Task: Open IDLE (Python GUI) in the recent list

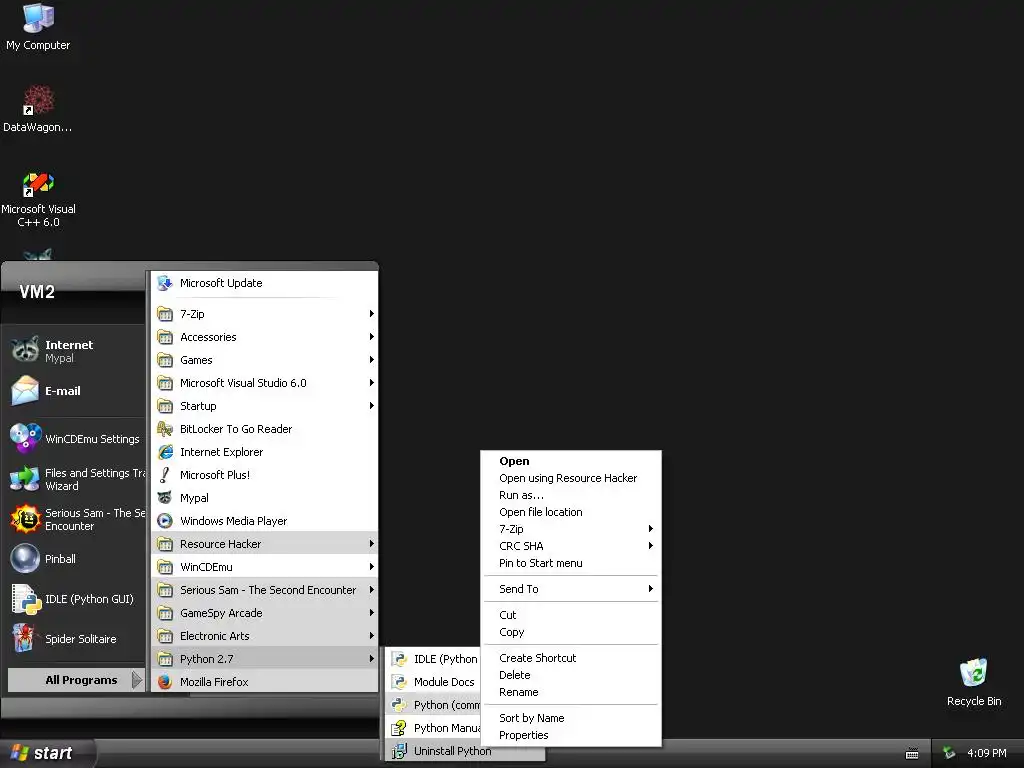Action: tap(76, 599)
